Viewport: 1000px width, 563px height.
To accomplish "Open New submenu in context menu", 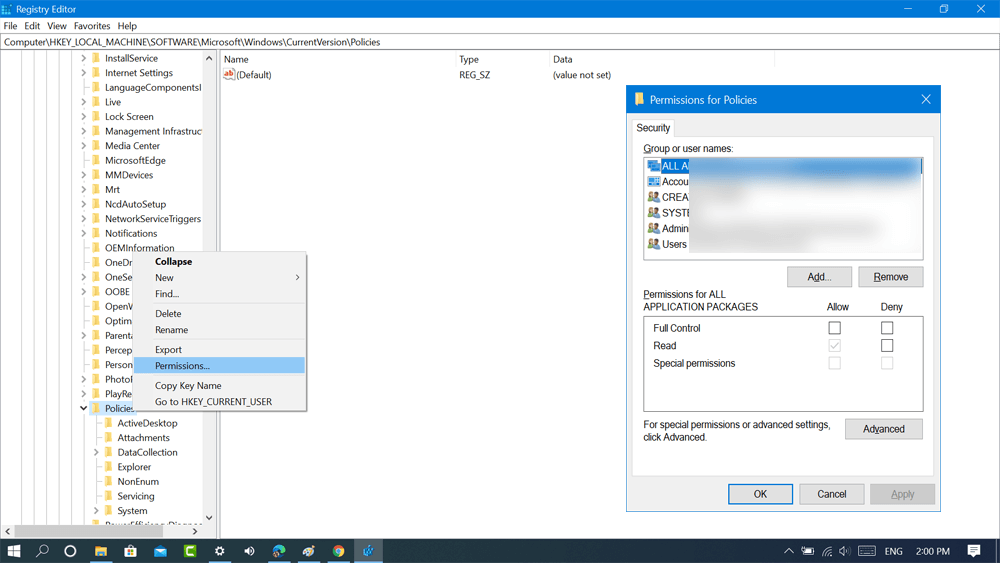I will [x=220, y=277].
